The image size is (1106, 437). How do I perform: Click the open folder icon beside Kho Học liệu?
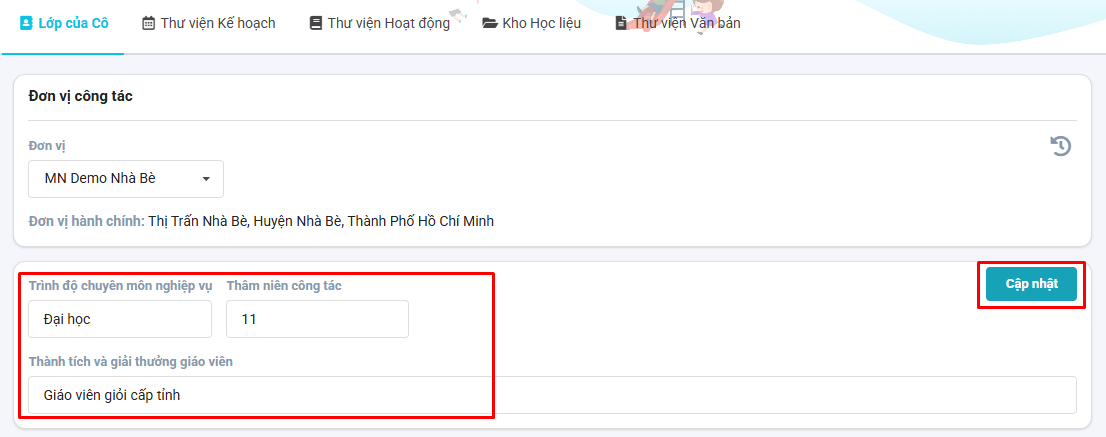pyautogui.click(x=490, y=23)
